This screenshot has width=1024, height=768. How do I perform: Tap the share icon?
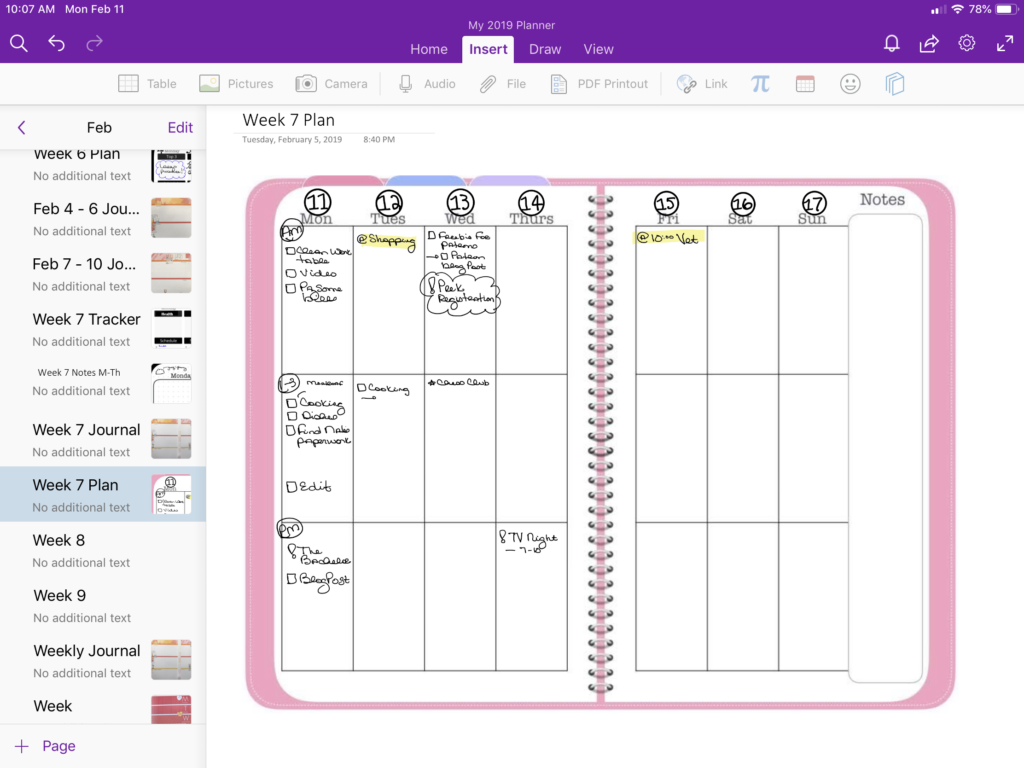coord(929,43)
